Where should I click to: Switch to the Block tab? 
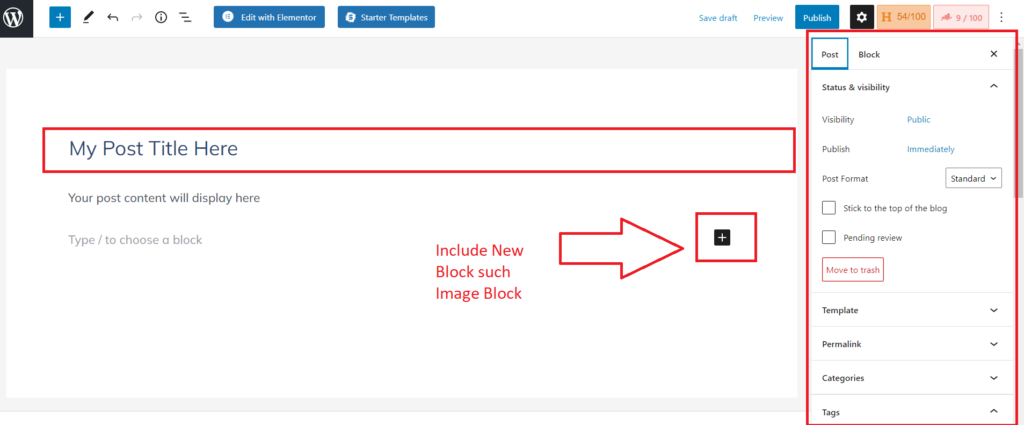coord(869,54)
